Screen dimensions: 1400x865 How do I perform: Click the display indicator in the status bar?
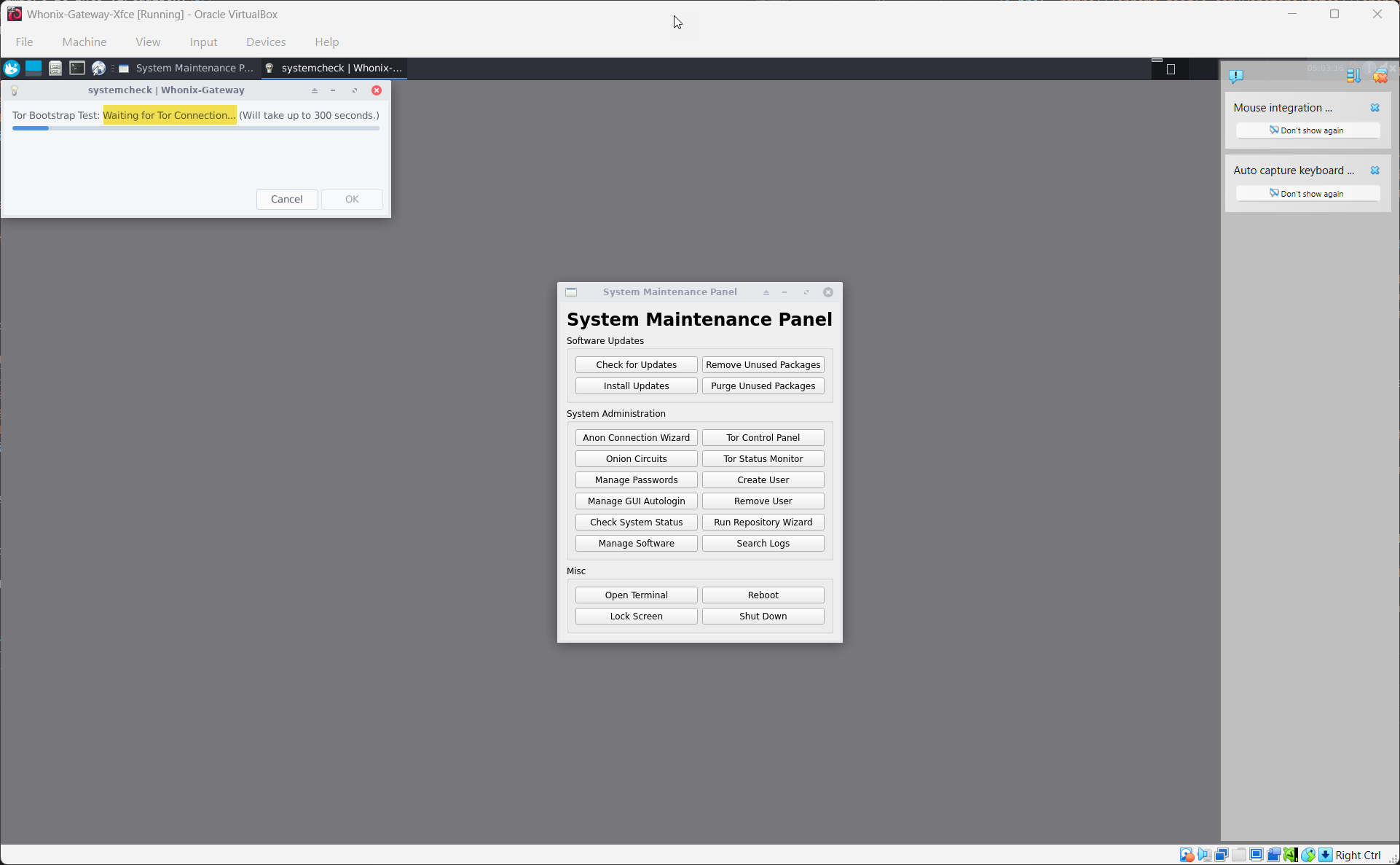[1257, 854]
